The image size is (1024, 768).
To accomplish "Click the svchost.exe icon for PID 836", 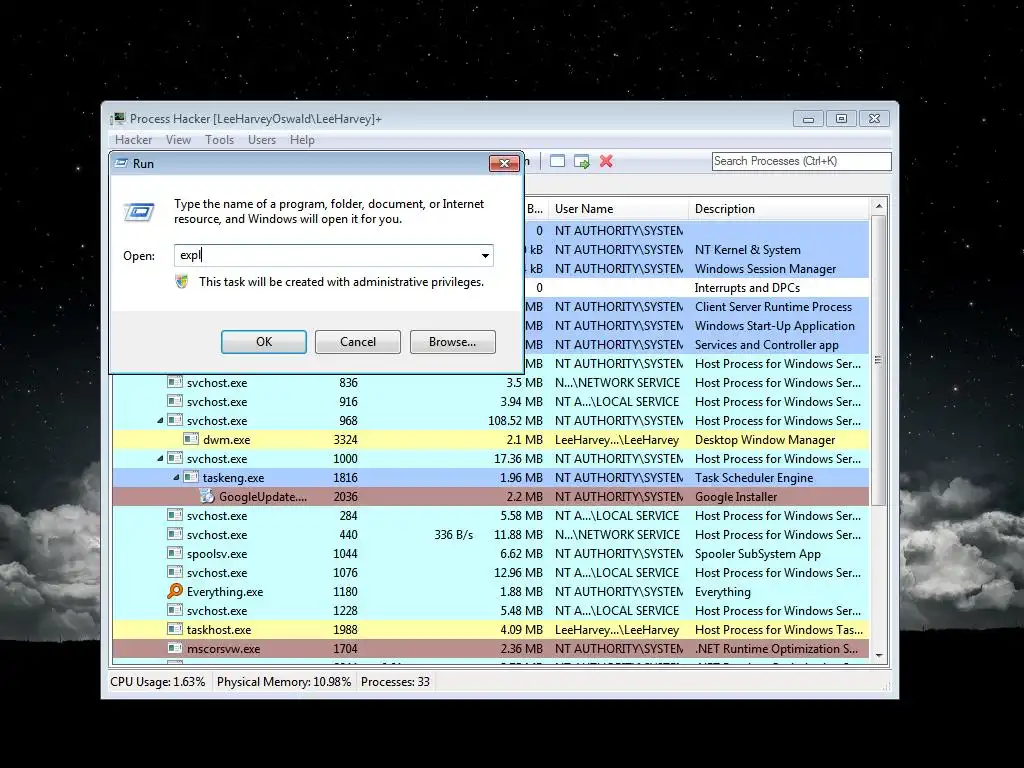I will click(x=174, y=382).
